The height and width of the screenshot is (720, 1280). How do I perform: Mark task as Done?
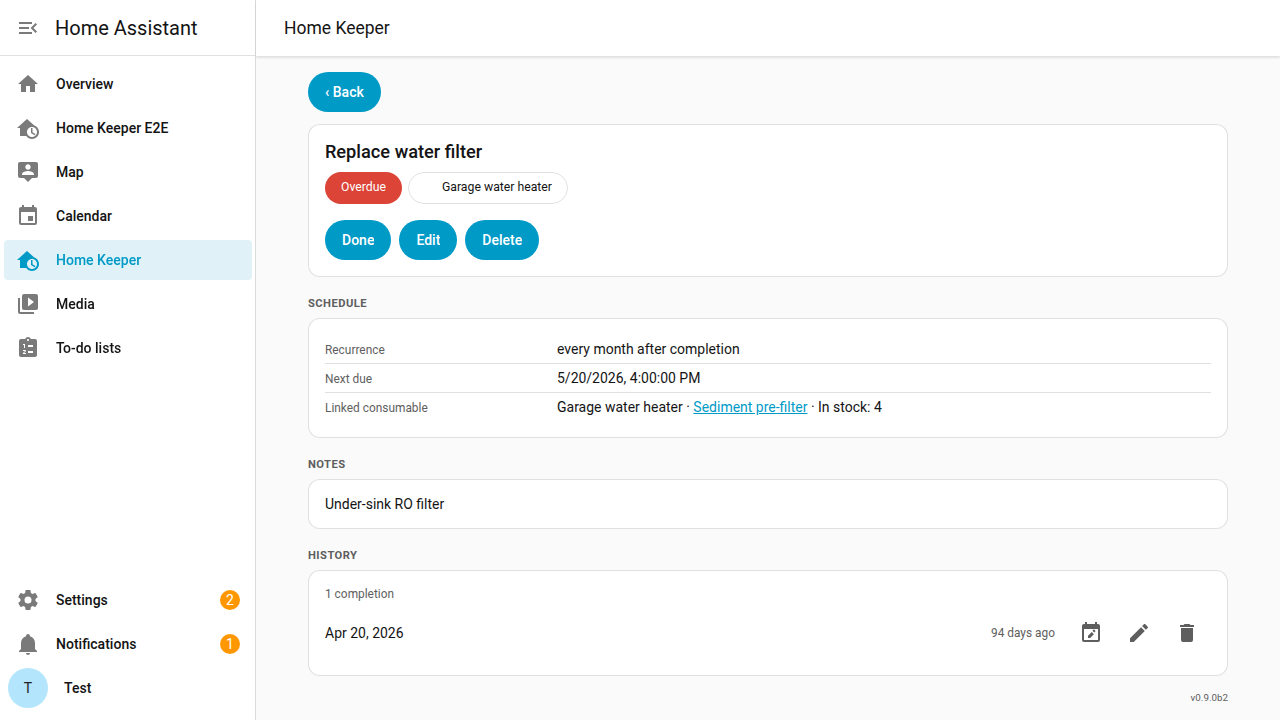click(x=358, y=240)
